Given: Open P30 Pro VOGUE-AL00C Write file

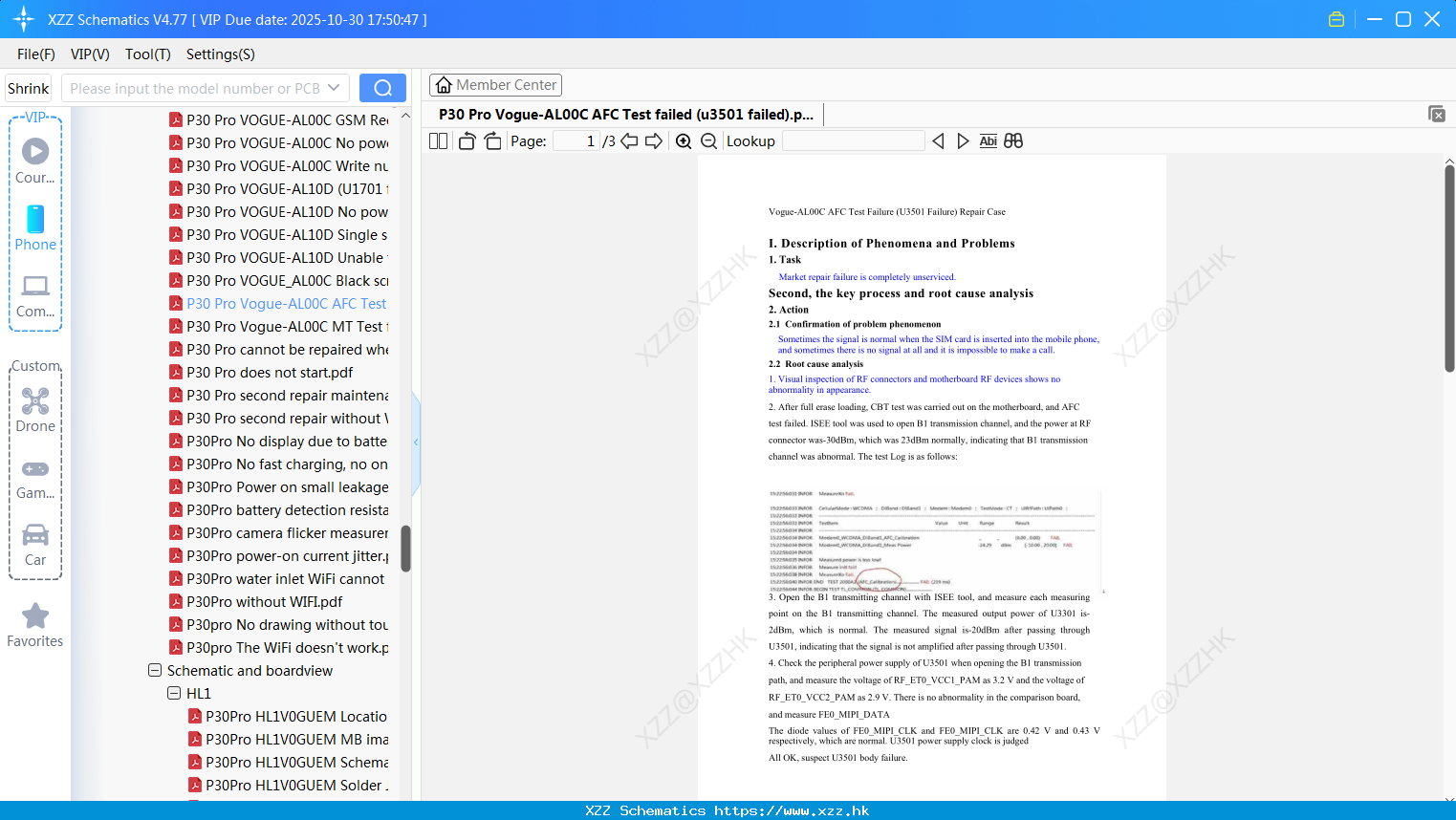Looking at the screenshot, I should click(279, 165).
